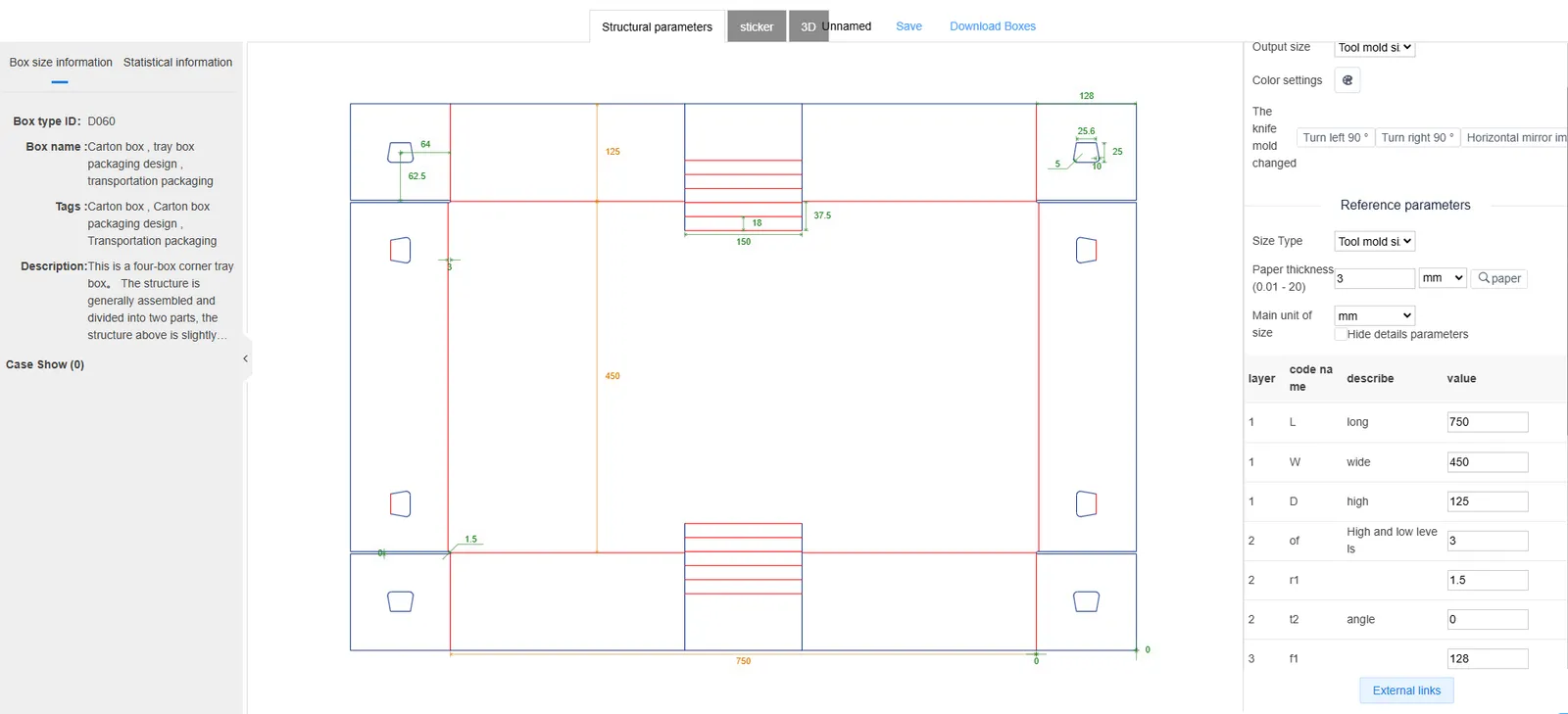Open the Output size dropdown
The width and height of the screenshot is (1568, 714).
1375,47
